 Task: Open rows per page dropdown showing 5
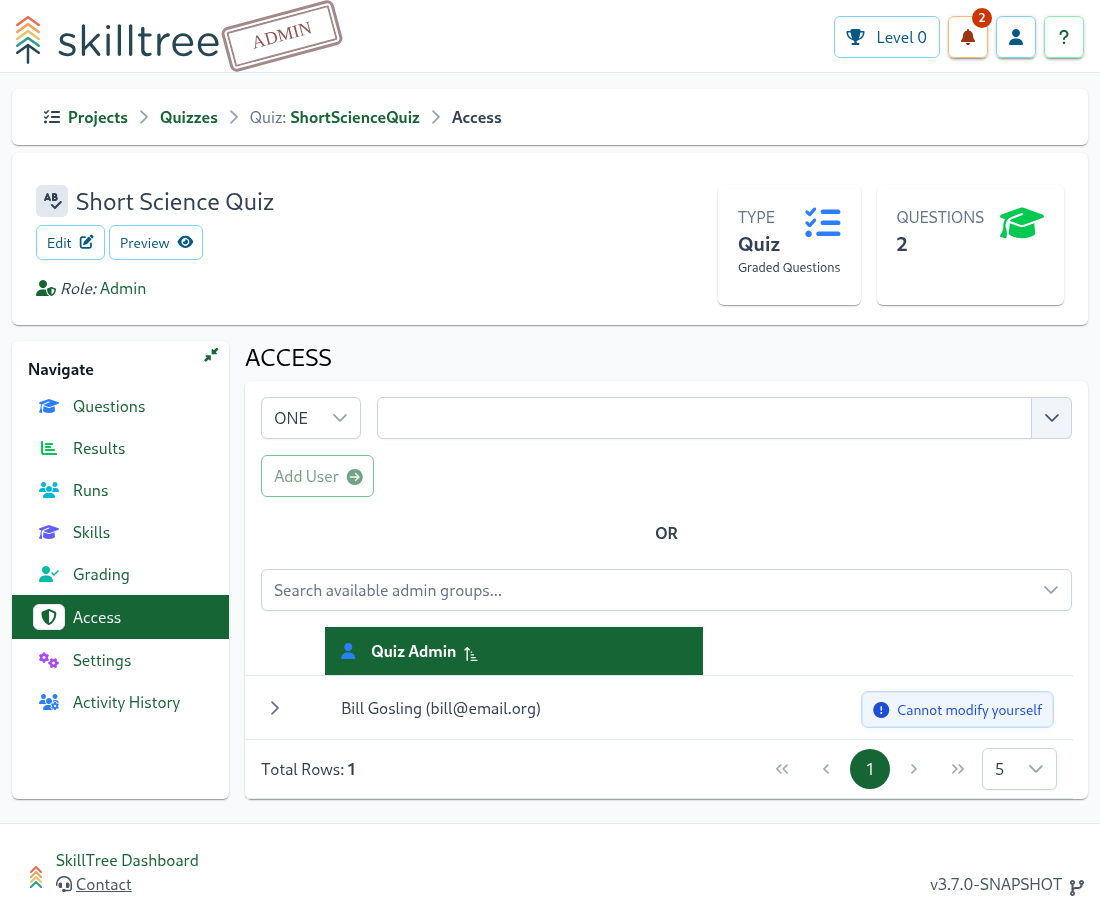tap(1019, 769)
